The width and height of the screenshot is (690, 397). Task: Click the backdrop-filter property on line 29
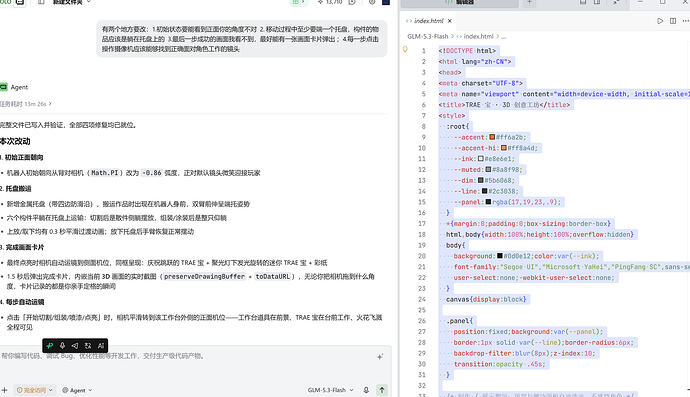point(524,353)
